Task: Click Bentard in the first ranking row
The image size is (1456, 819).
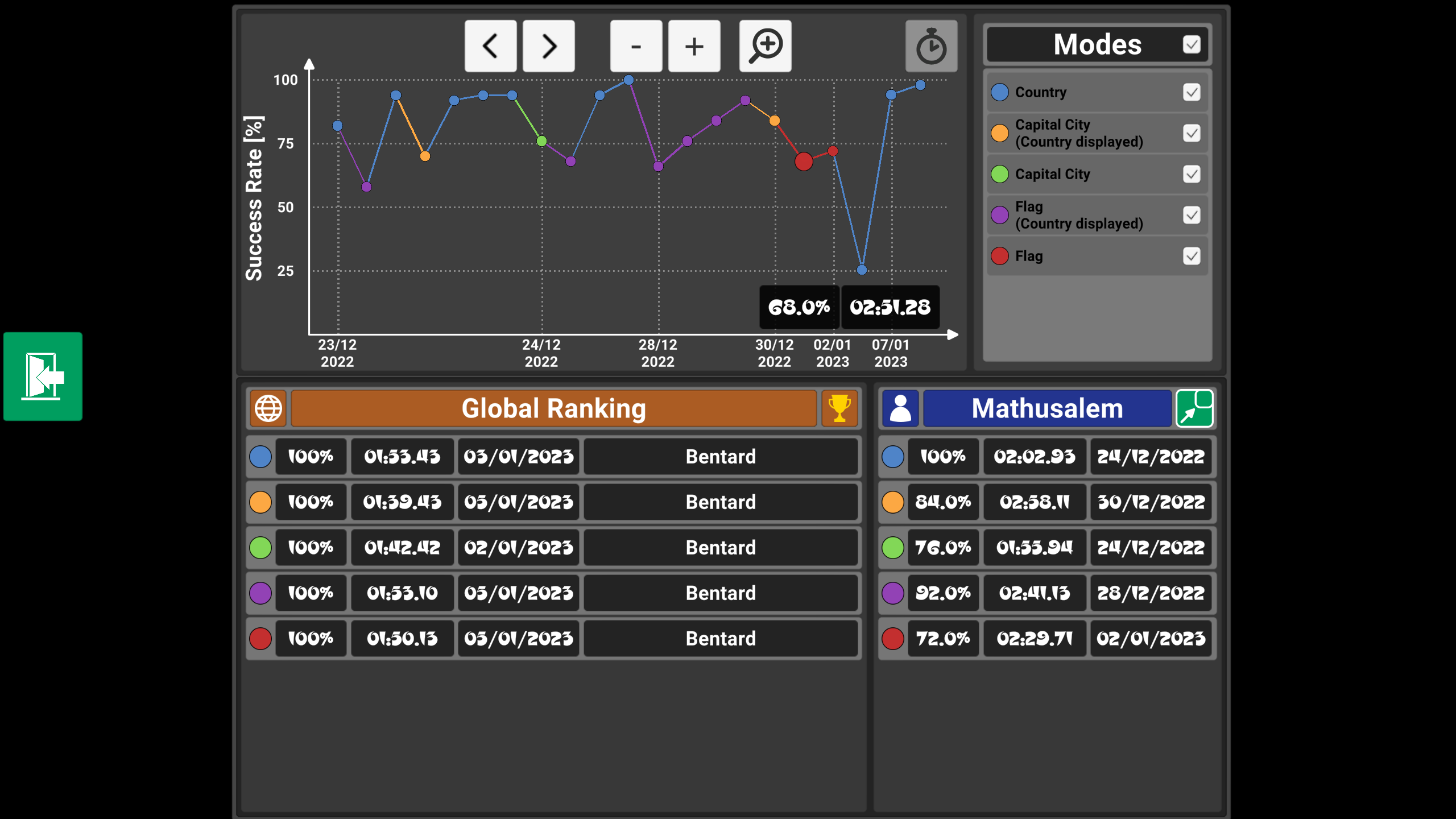Action: 721,457
